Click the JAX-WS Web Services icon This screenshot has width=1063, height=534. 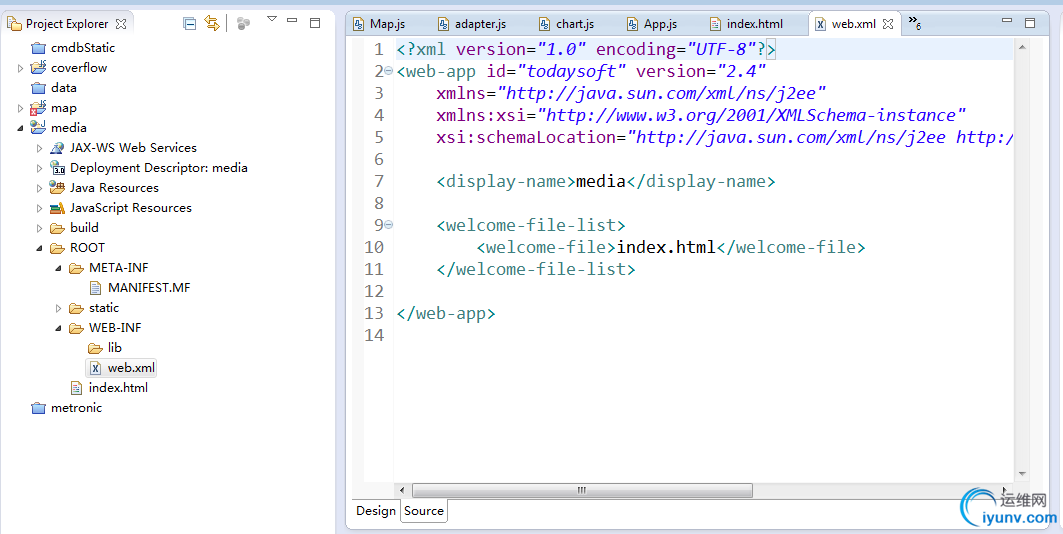tap(57, 148)
